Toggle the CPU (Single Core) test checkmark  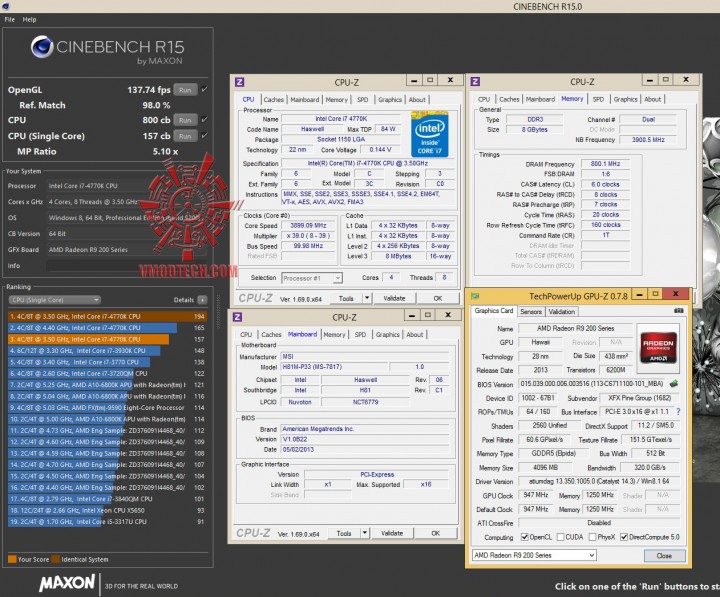click(x=204, y=135)
